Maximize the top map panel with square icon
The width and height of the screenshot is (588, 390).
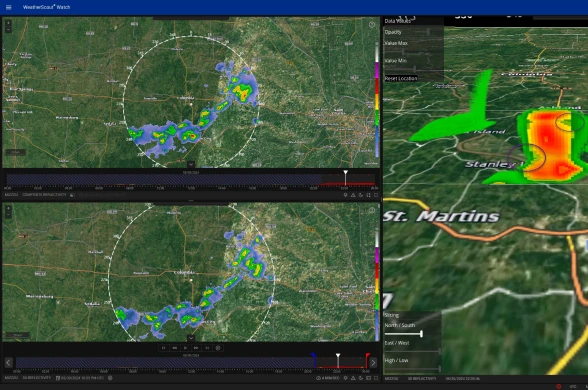point(376,195)
